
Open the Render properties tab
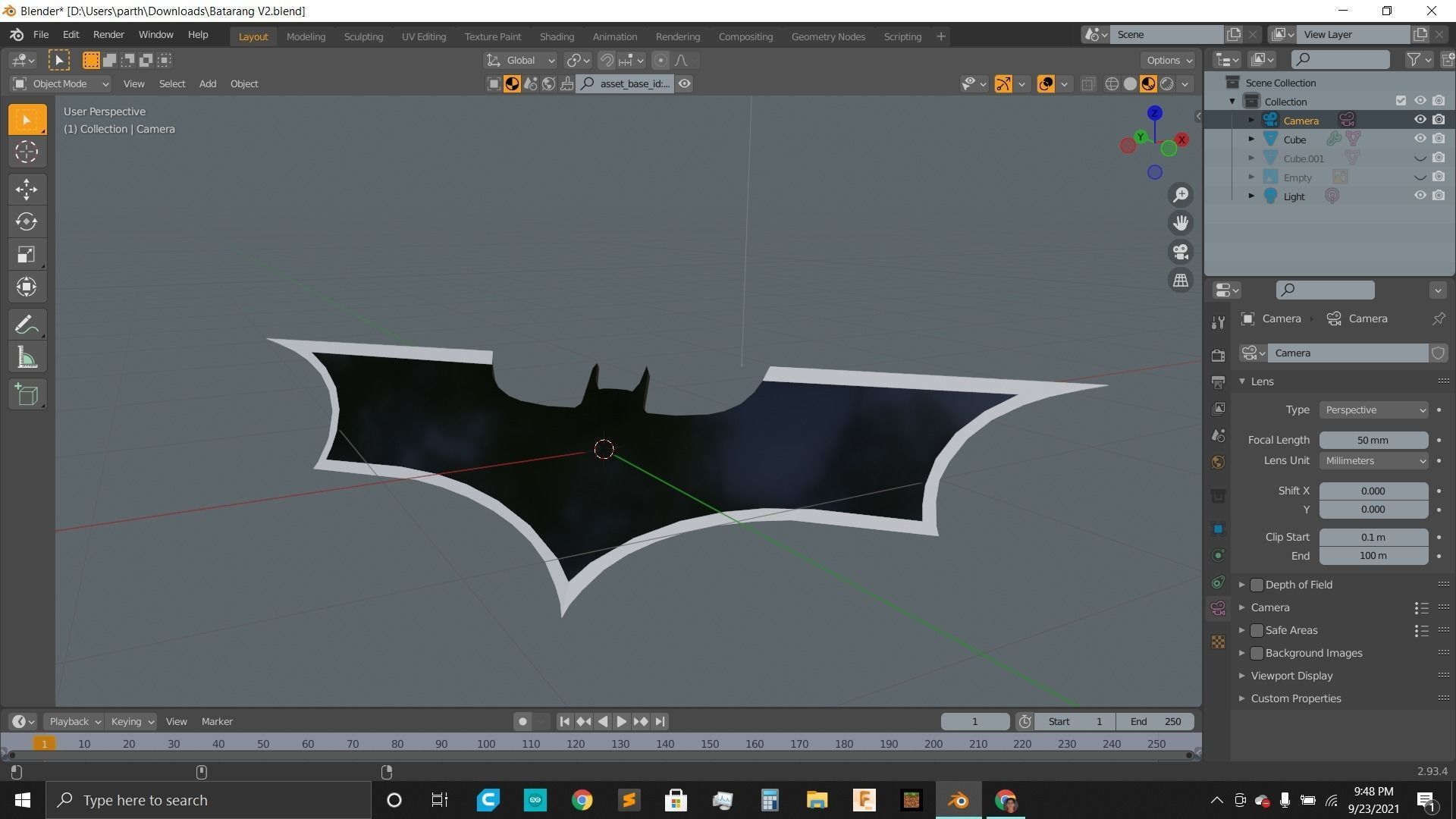coord(1218,355)
